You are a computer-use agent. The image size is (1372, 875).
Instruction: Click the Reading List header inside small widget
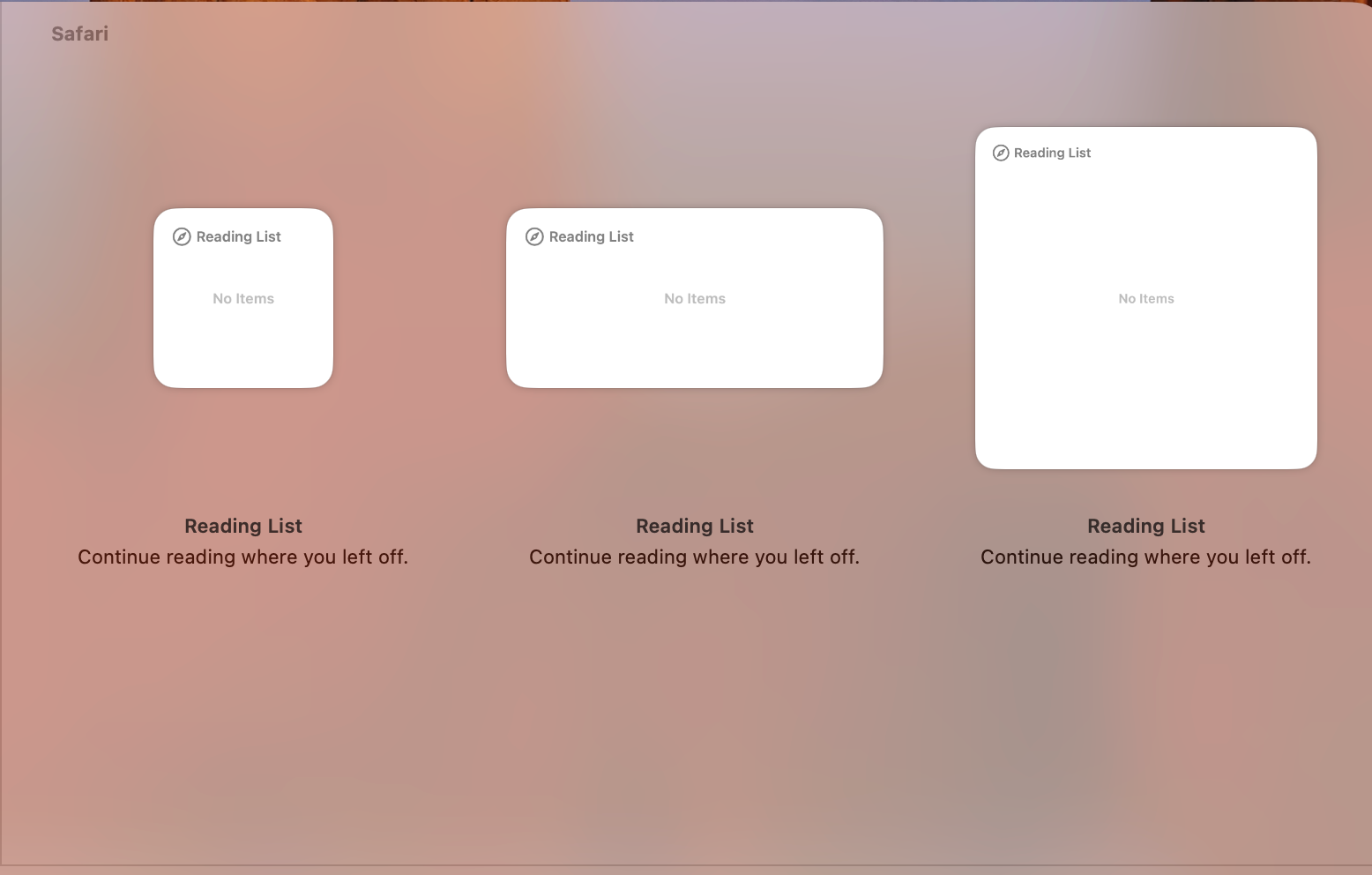pyautogui.click(x=238, y=236)
